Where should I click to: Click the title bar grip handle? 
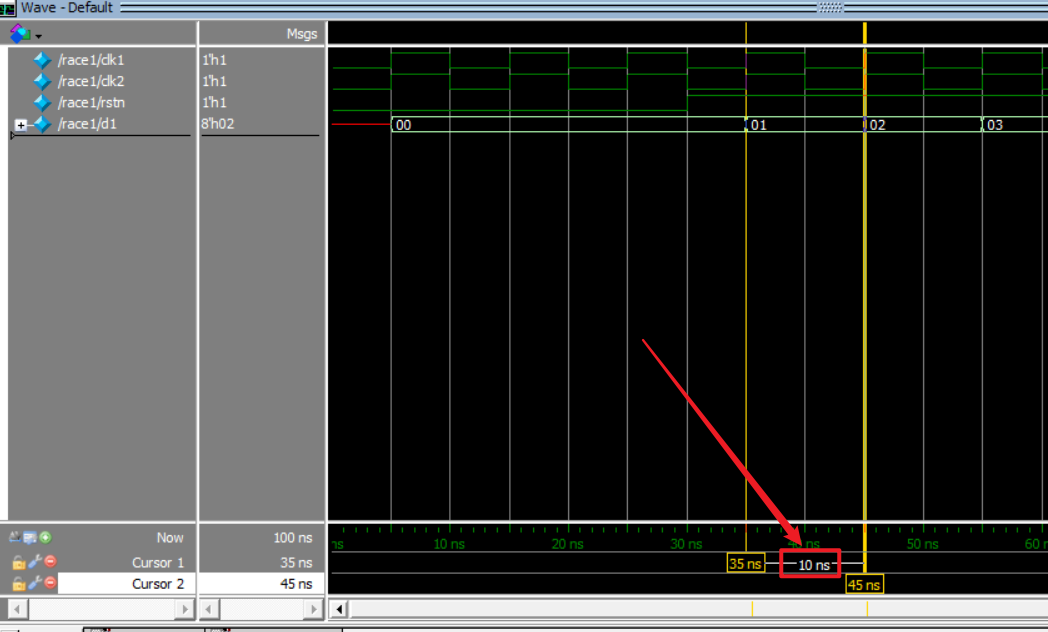(x=831, y=7)
